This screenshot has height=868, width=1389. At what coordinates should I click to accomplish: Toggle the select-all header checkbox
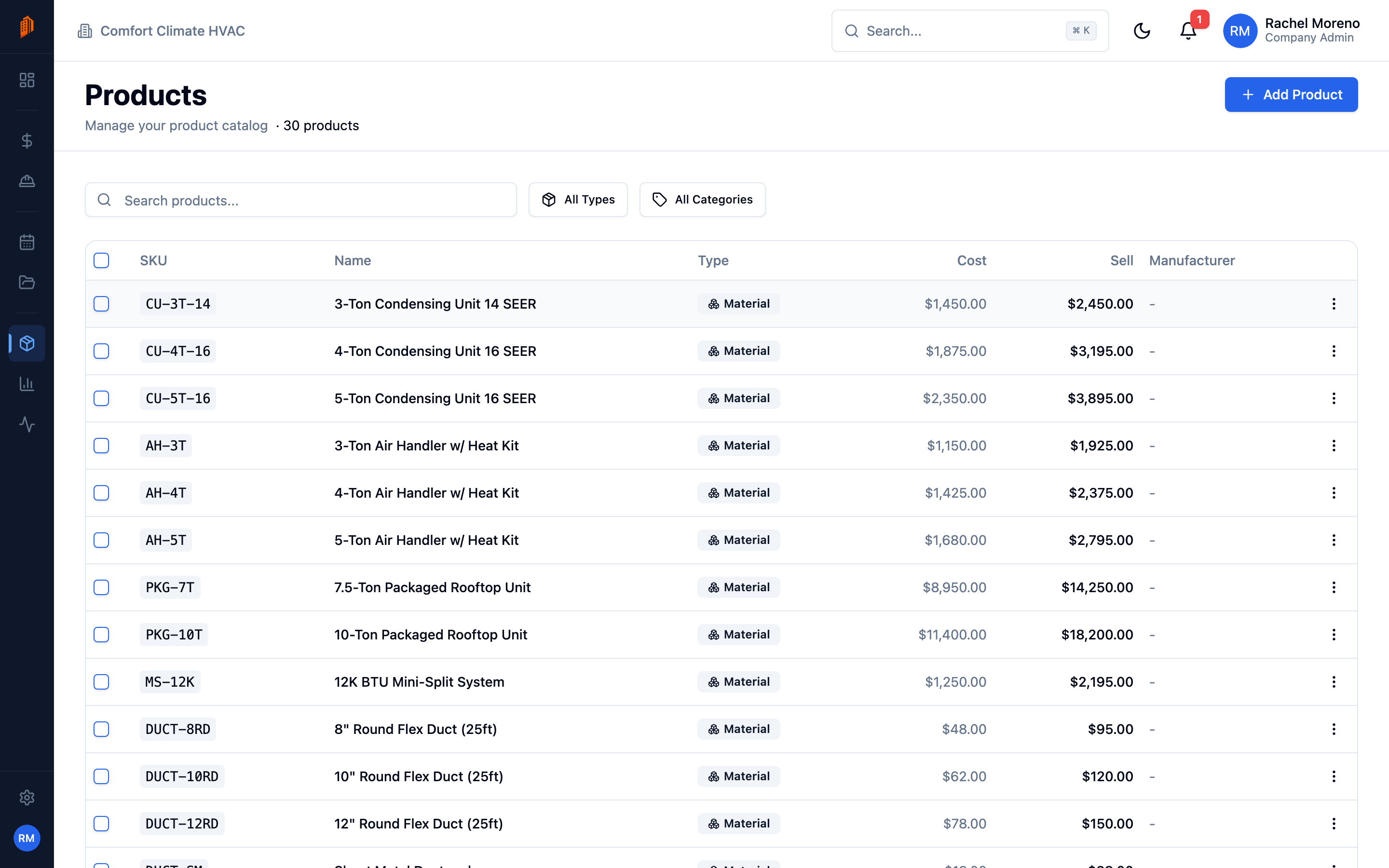(102, 260)
